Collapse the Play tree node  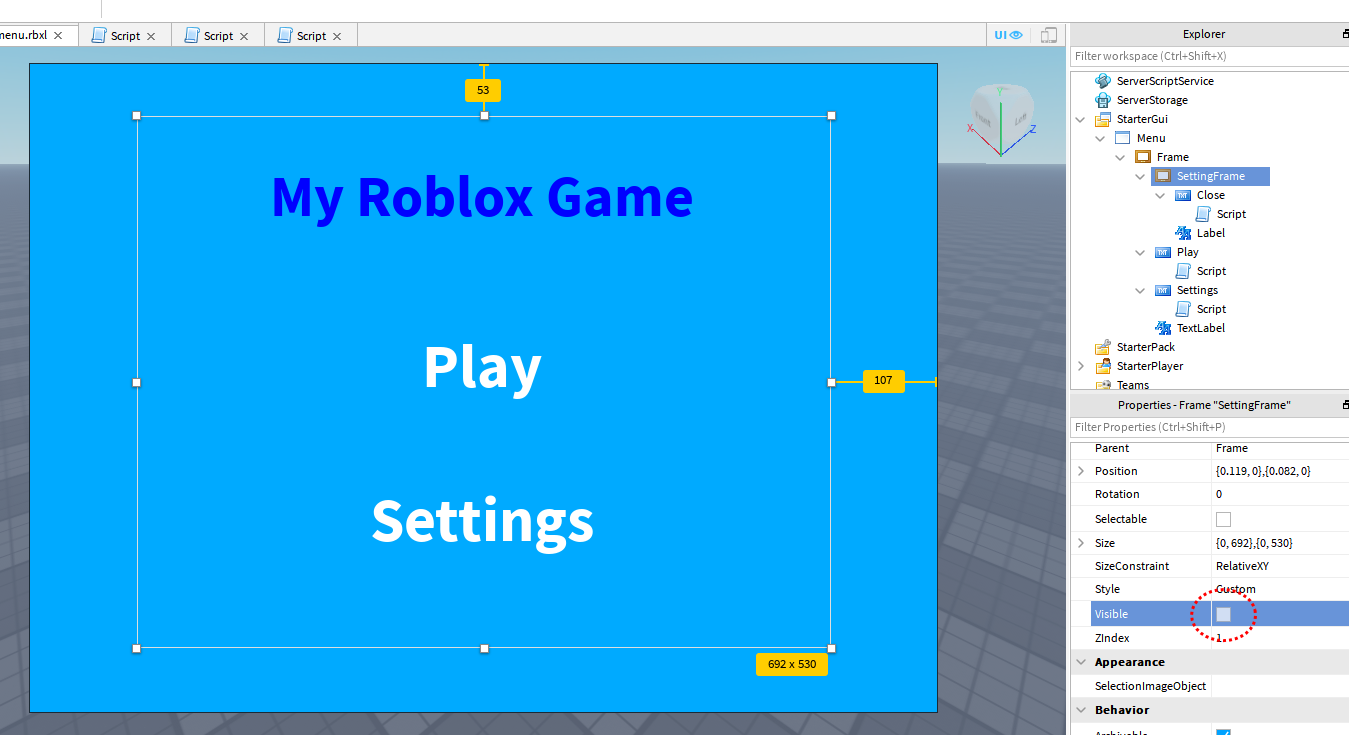coord(1140,252)
